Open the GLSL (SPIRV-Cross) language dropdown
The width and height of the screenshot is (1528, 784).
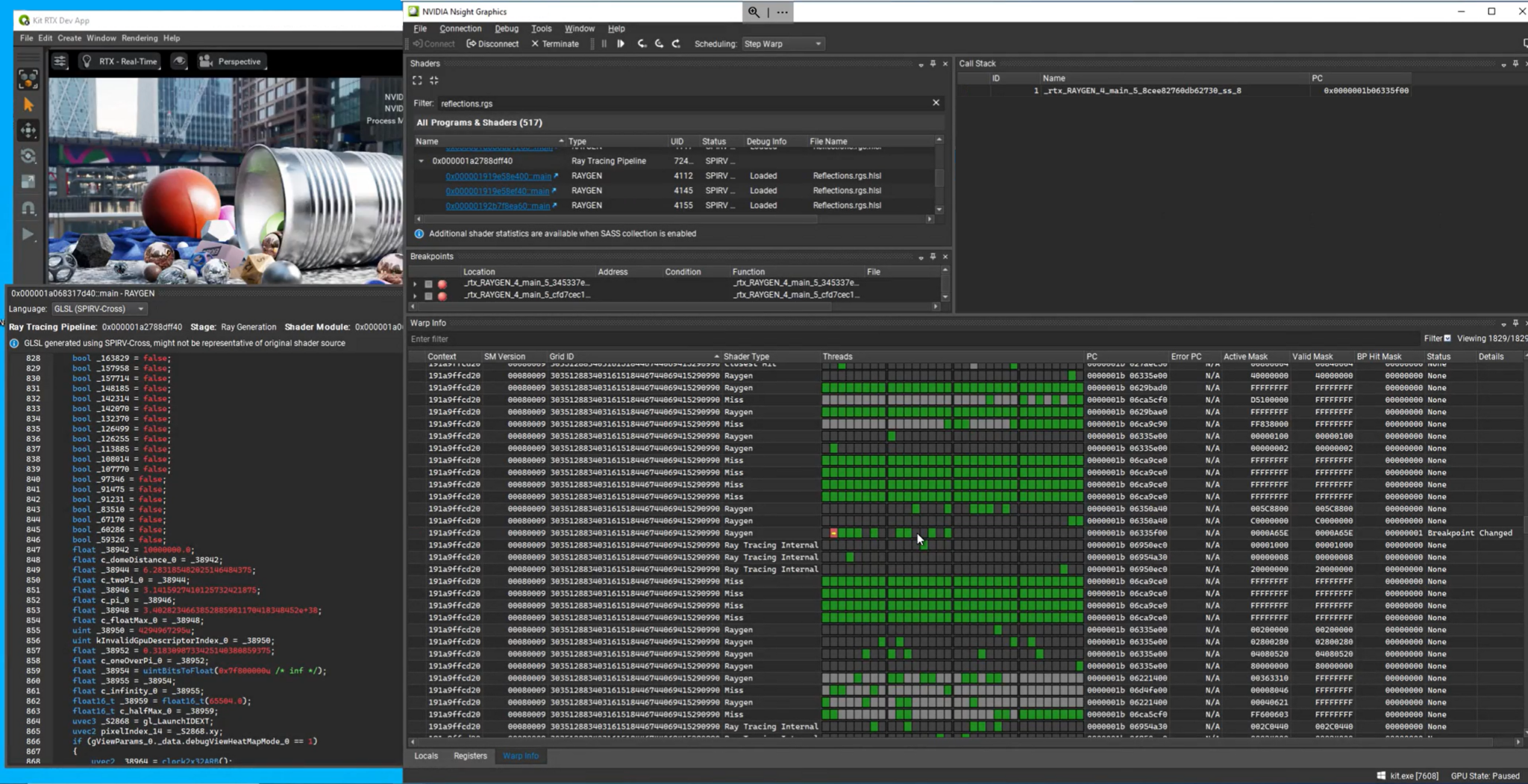[98, 308]
